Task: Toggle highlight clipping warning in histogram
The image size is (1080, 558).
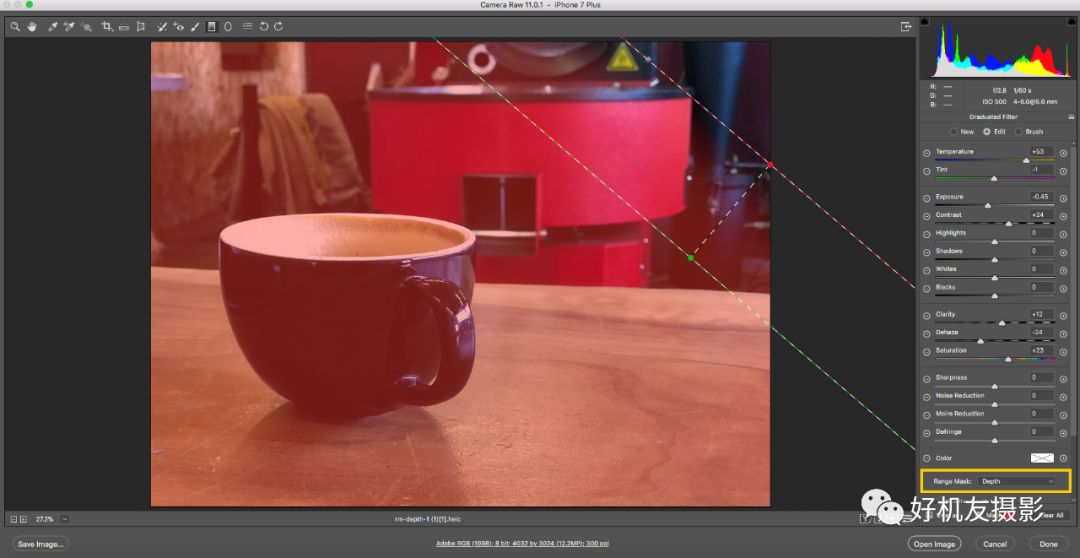Action: (1072, 22)
